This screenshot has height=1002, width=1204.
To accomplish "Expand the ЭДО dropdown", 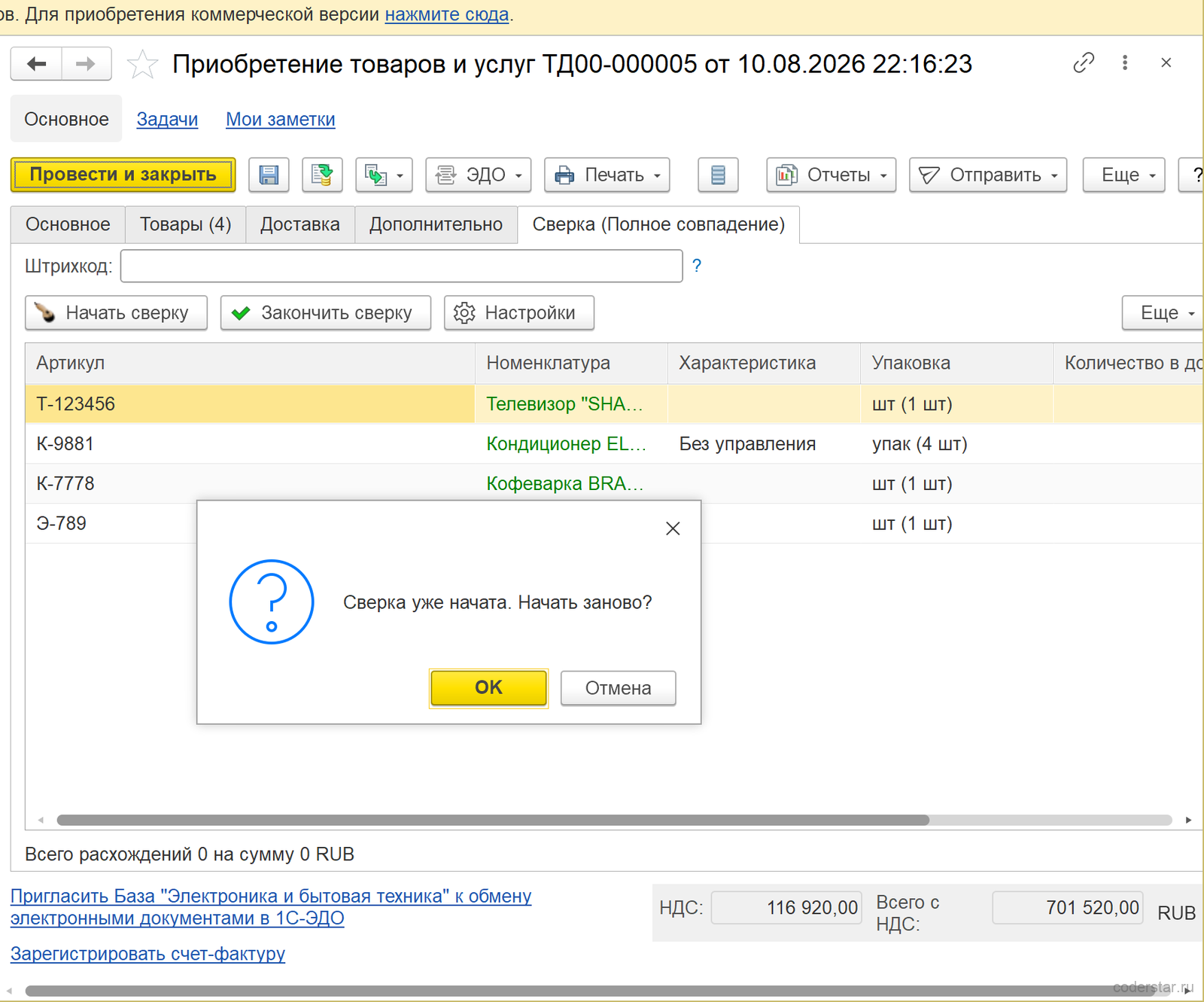I will tap(479, 175).
